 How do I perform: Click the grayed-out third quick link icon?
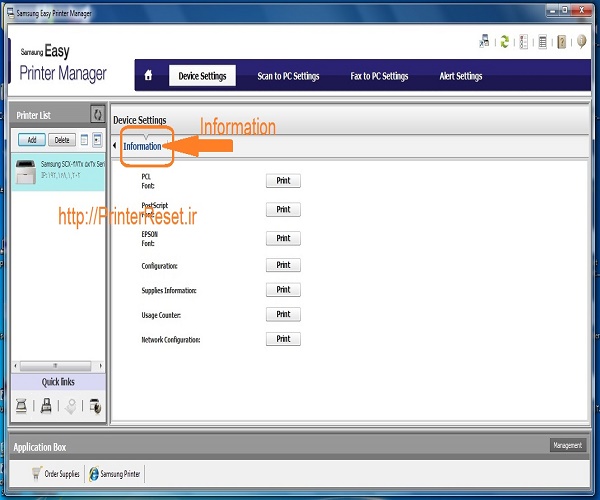[71, 406]
